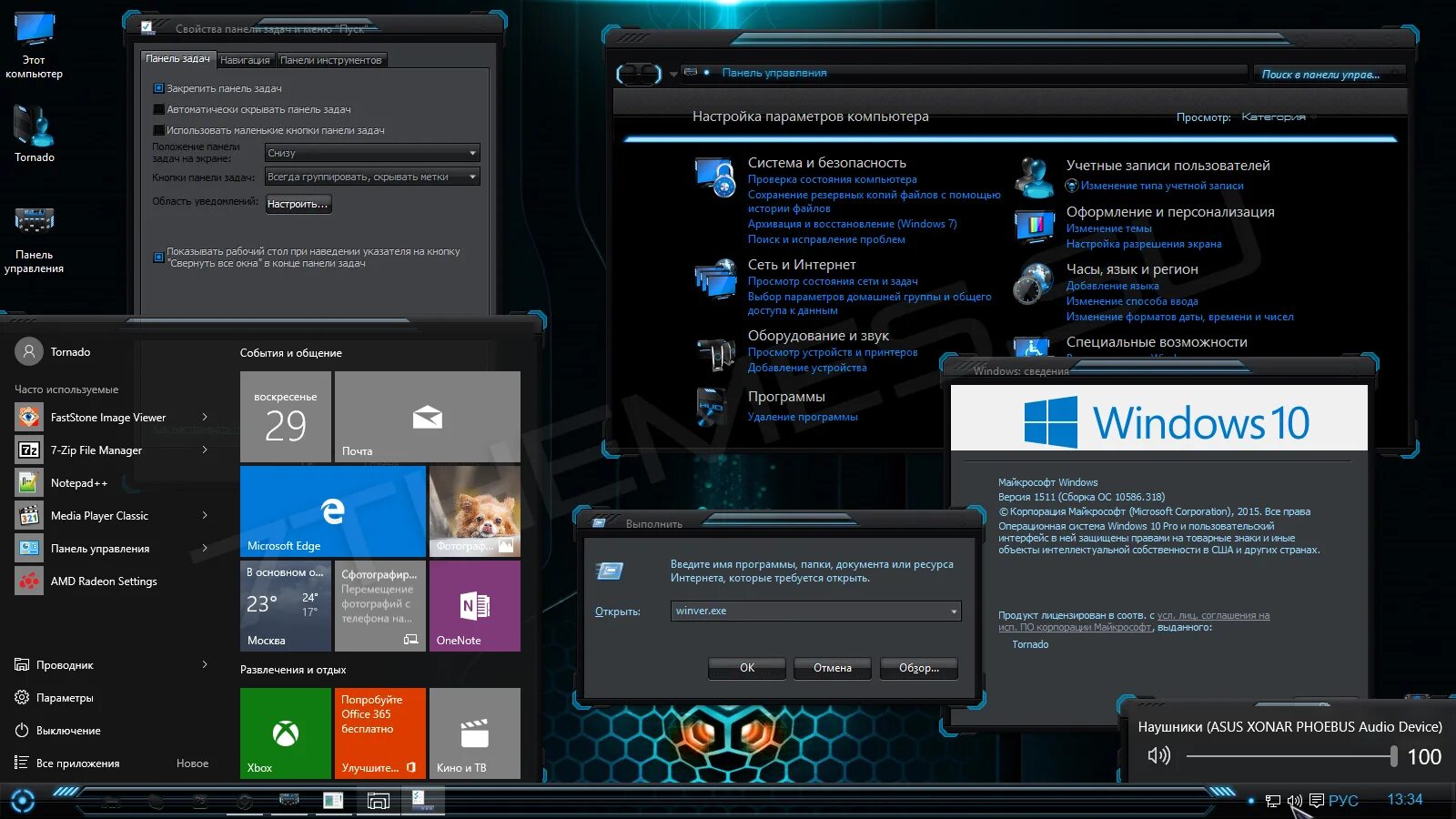The width and height of the screenshot is (1456, 819).
Task: Expand the winver.exe Открыть combo box arrow
Action: pos(954,612)
